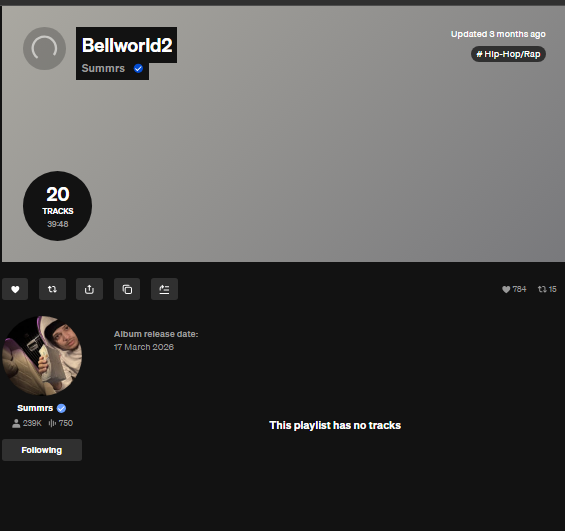View the 784 likes count

tap(514, 289)
